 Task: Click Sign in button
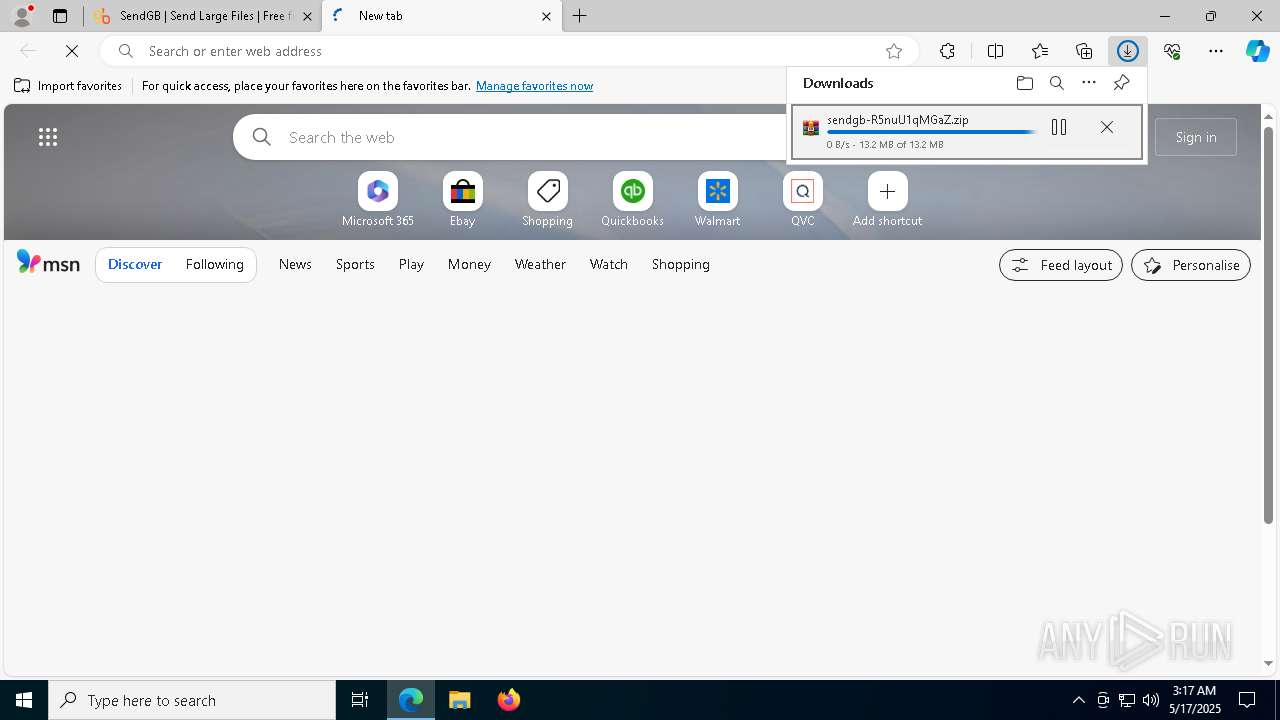[1196, 137]
